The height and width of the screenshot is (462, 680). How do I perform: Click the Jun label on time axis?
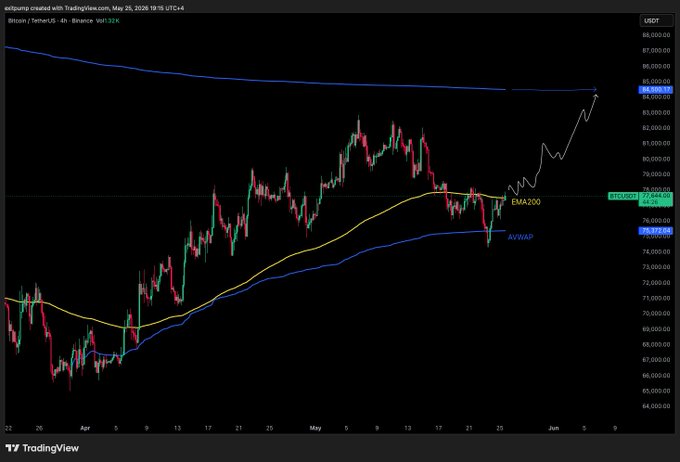tap(553, 428)
